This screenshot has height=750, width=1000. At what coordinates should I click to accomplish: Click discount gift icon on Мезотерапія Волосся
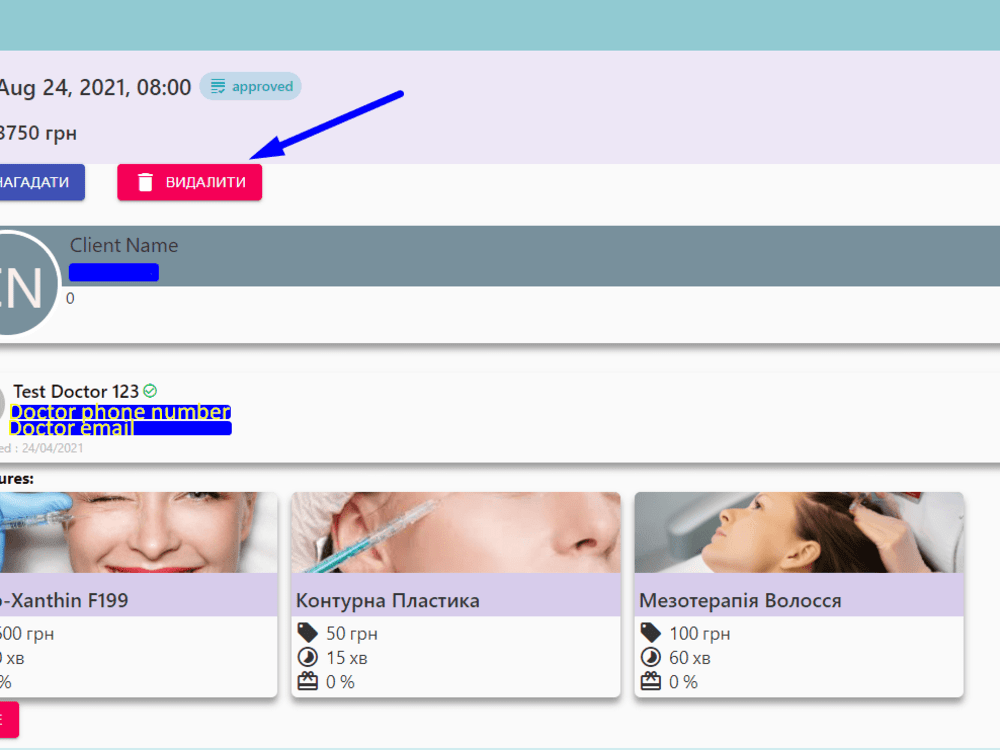point(651,681)
